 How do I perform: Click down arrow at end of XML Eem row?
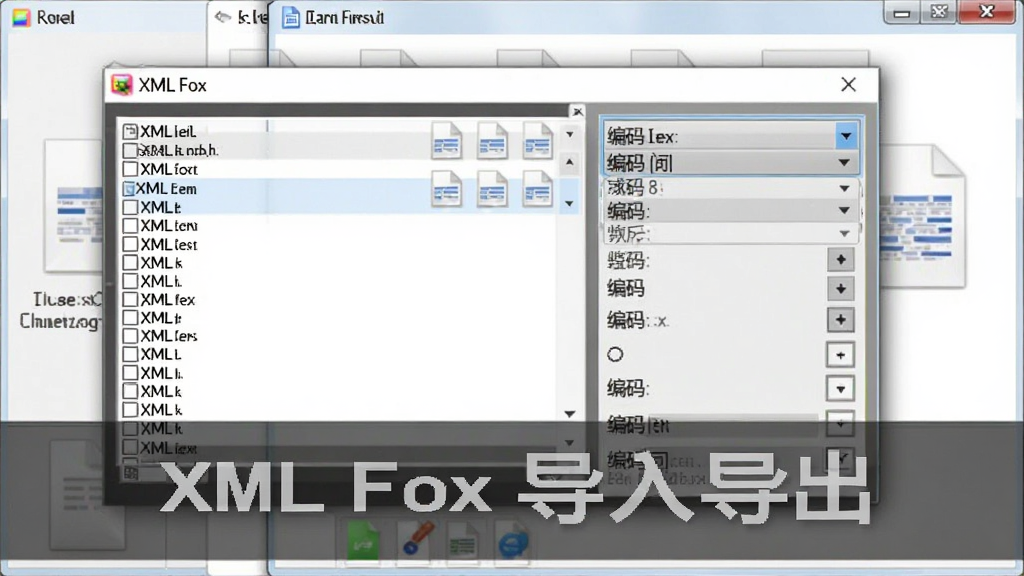tap(569, 204)
